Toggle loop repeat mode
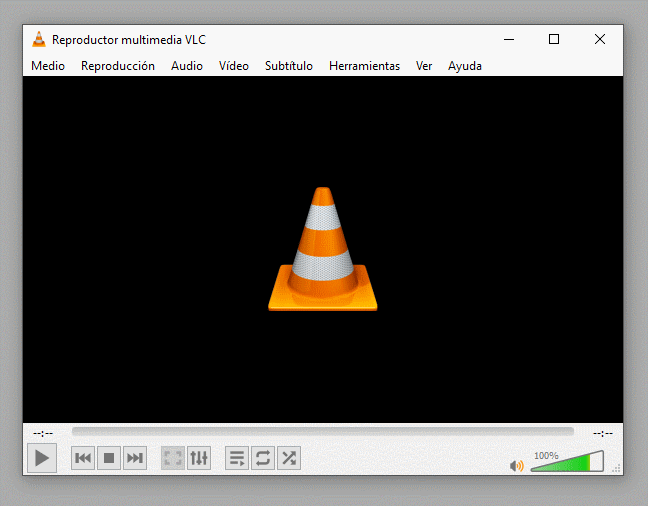648x506 pixels. coord(263,458)
